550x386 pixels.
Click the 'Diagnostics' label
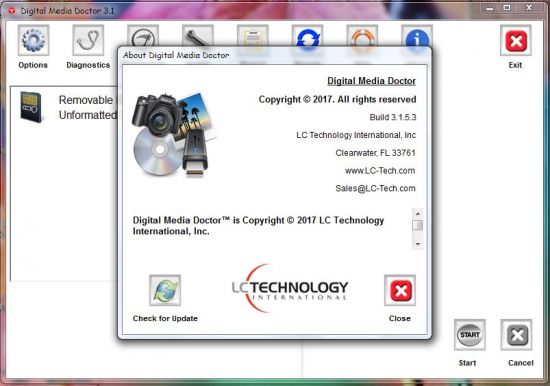[88, 65]
